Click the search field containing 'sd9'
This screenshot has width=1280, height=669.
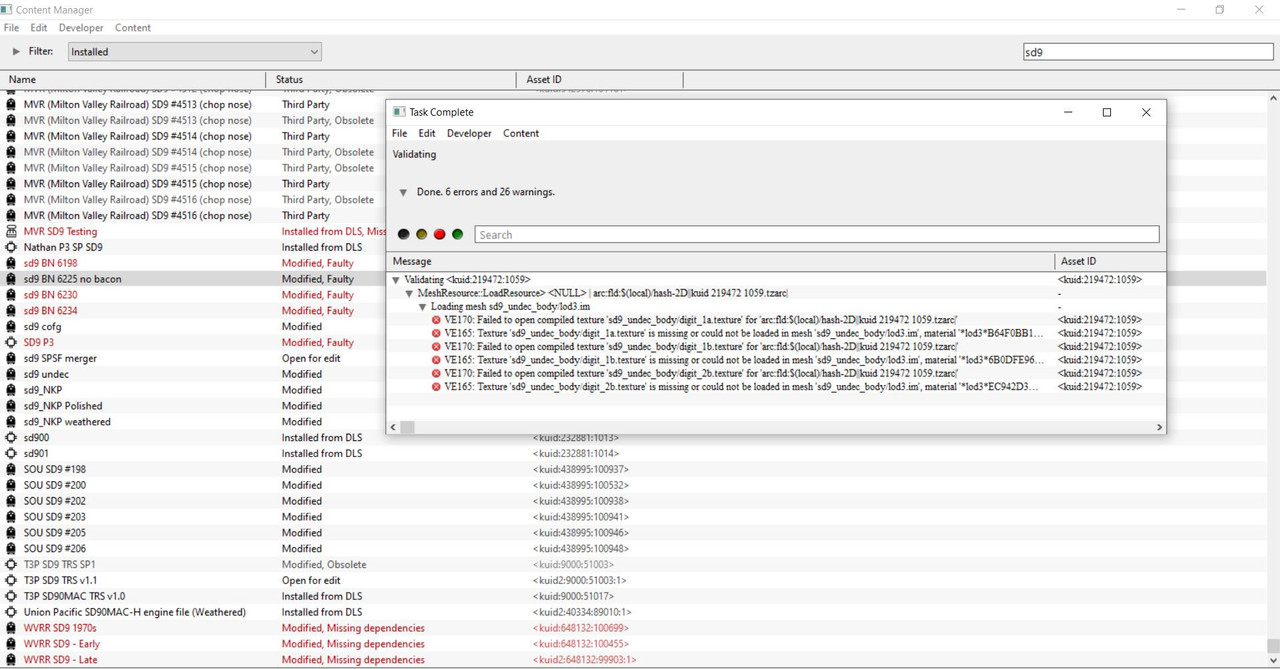point(1147,51)
